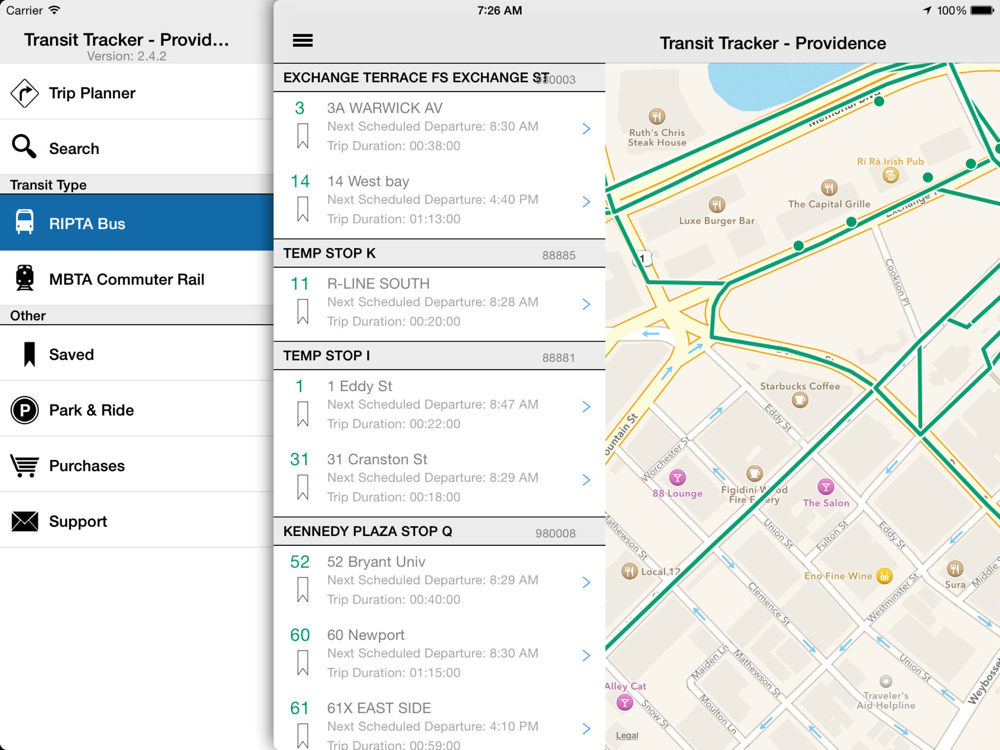Viewport: 1000px width, 750px height.
Task: Expand 14 West bay details chevron
Action: coord(586,202)
